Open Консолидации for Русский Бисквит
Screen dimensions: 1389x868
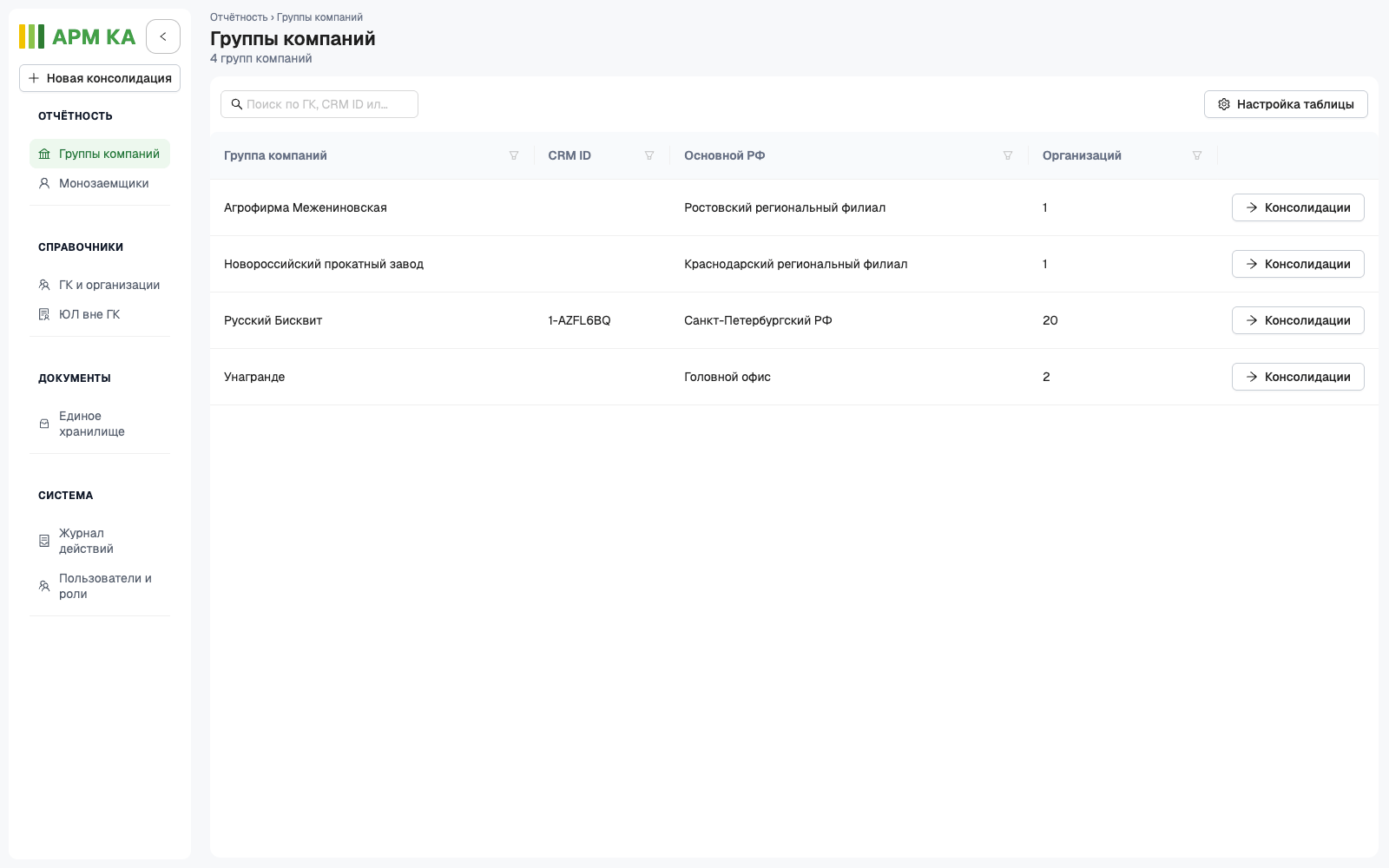[x=1298, y=320]
